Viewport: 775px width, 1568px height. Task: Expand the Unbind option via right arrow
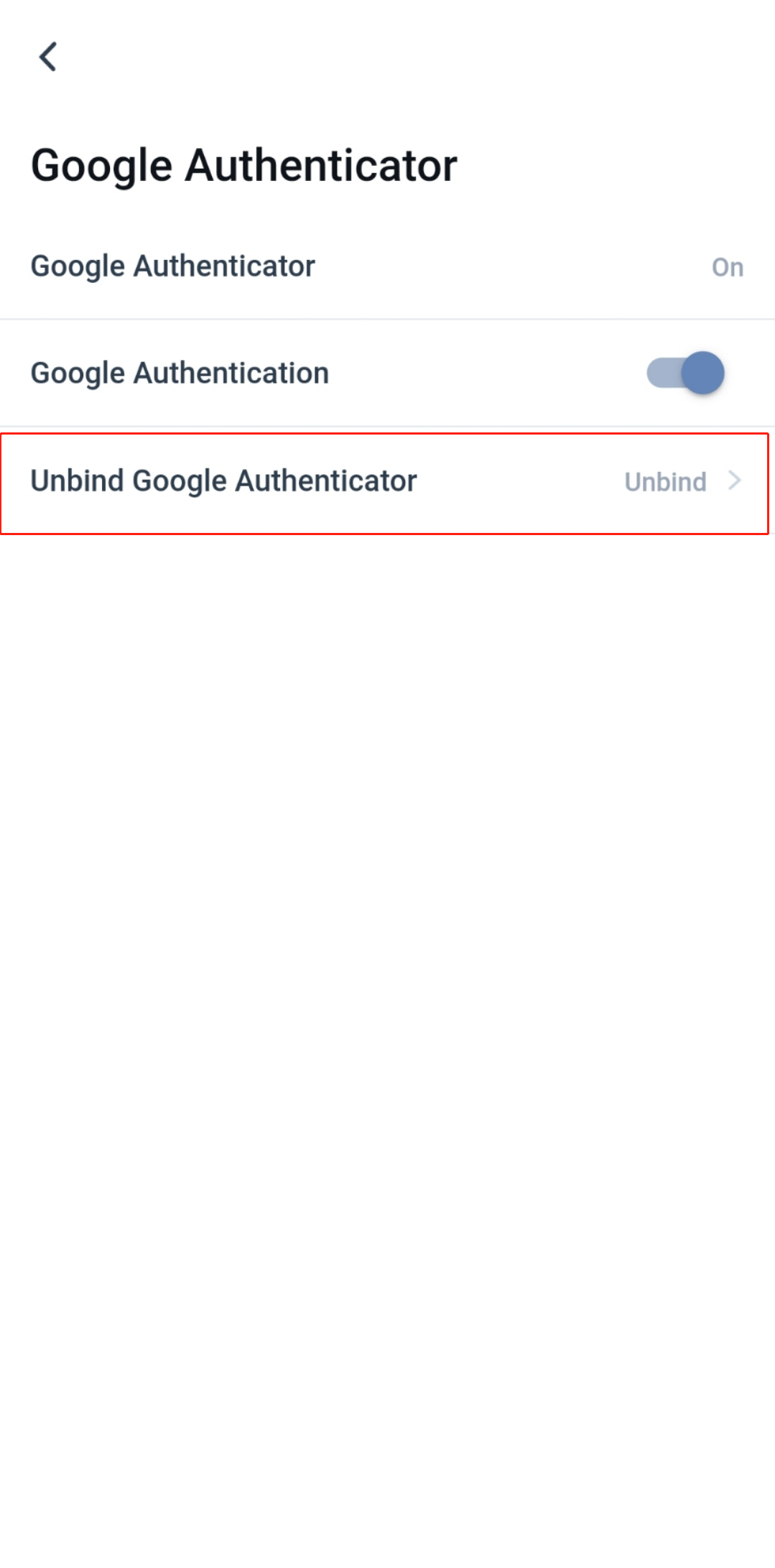734,481
